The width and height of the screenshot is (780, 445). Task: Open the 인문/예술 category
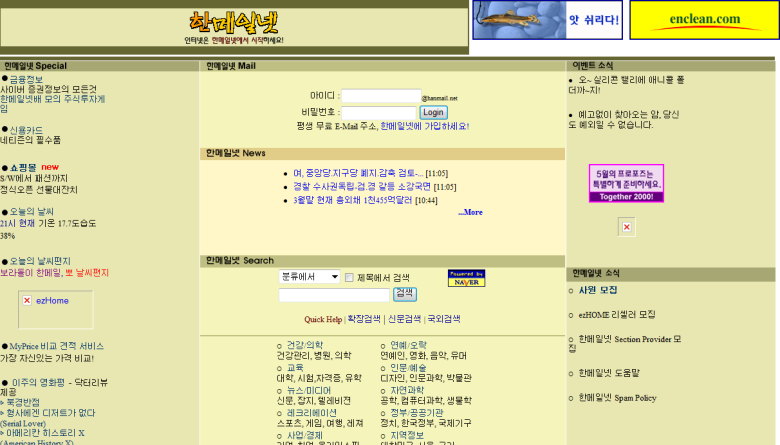pyautogui.click(x=408, y=368)
